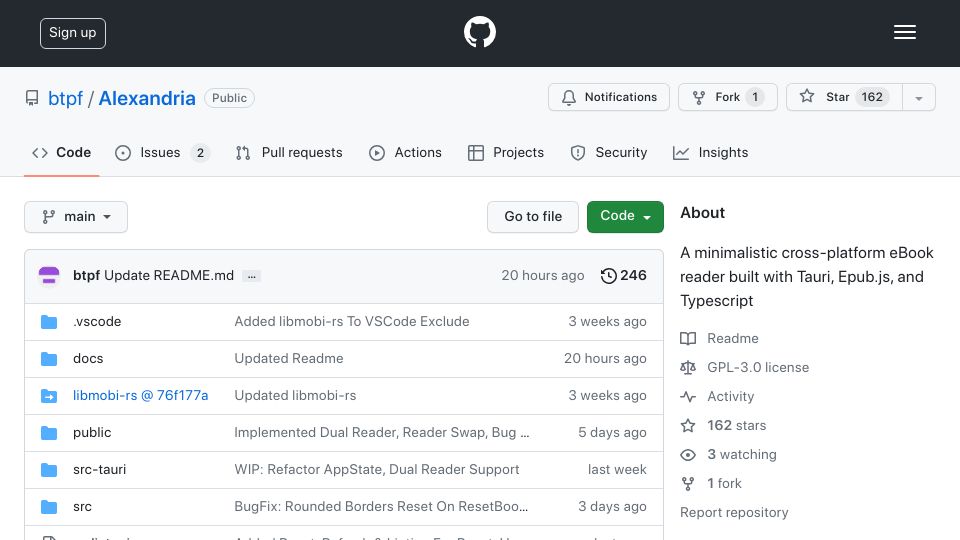Open 'Added libmobi-rs To VSCode Exclude' commit
This screenshot has width=960, height=540.
tap(351, 321)
